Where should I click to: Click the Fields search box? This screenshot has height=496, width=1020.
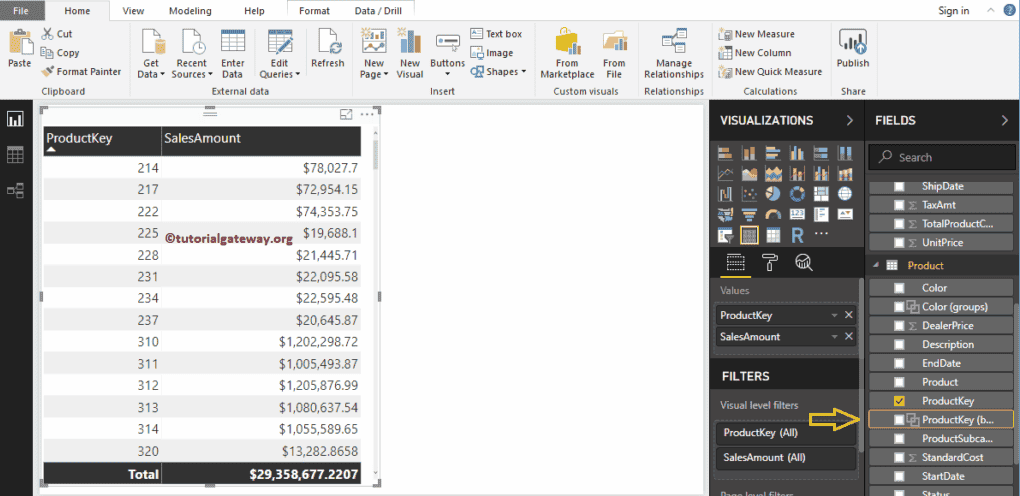[x=941, y=158]
